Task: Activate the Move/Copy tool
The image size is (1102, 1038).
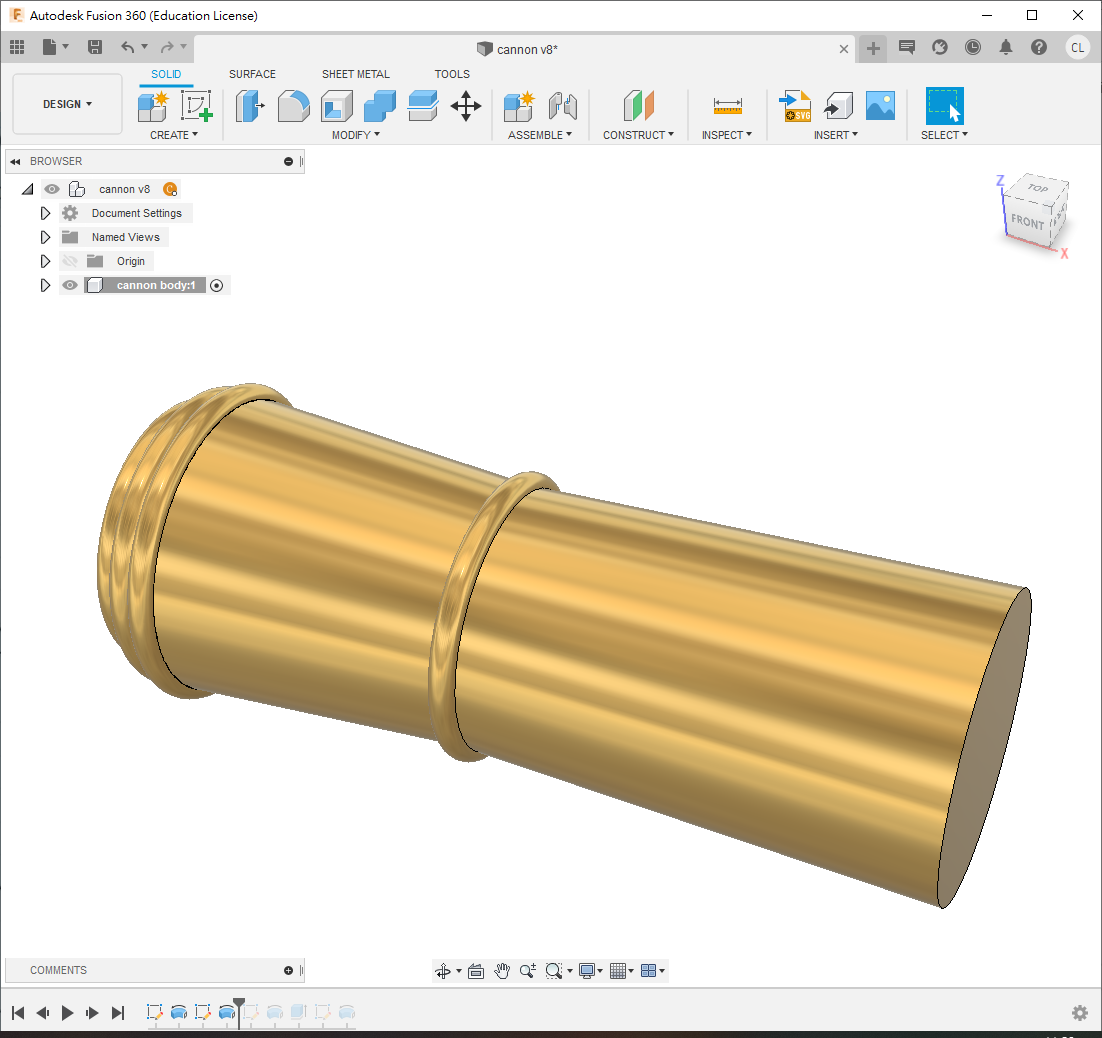Action: pyautogui.click(x=466, y=105)
